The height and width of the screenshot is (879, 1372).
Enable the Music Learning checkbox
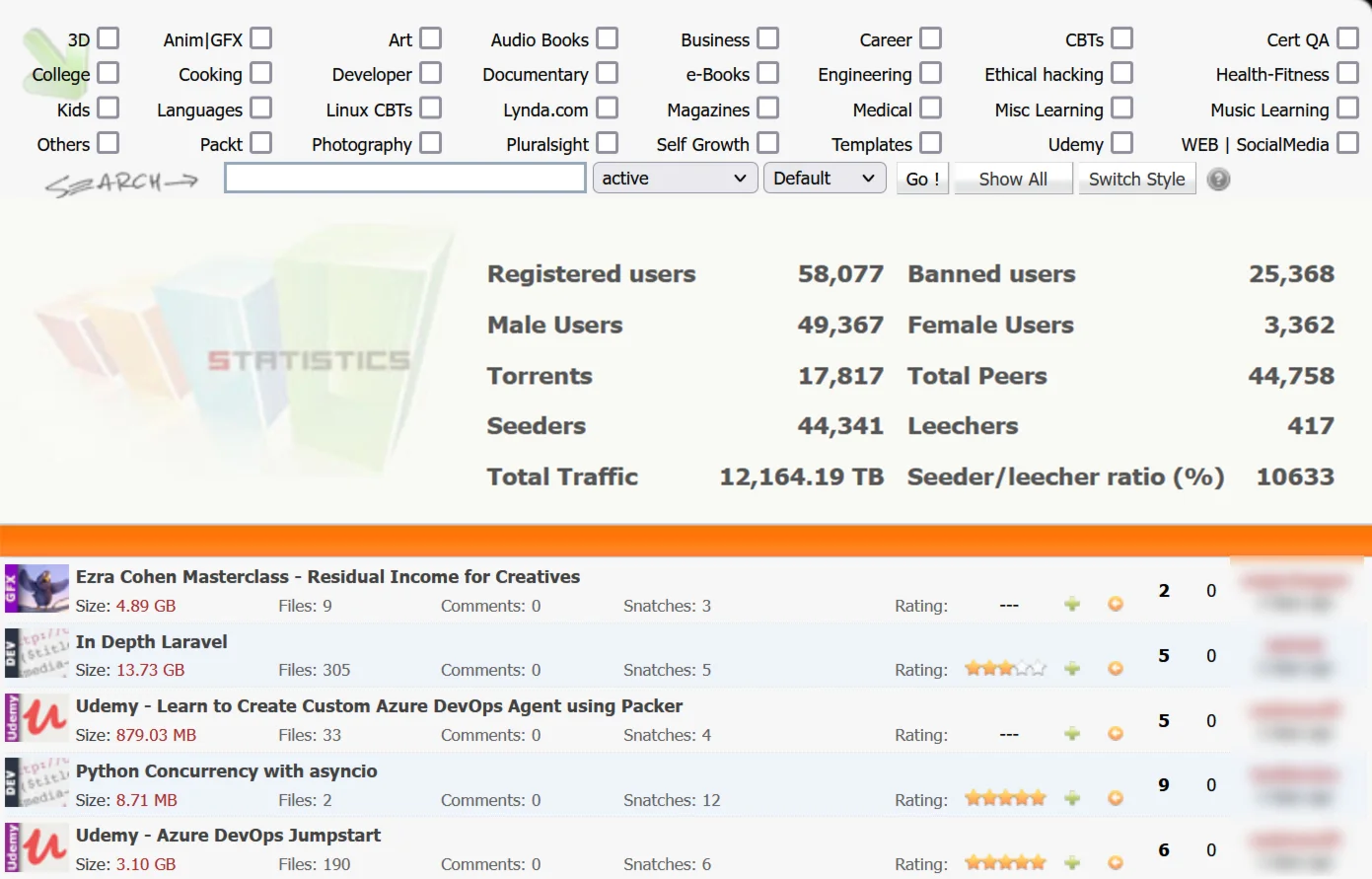(1348, 108)
